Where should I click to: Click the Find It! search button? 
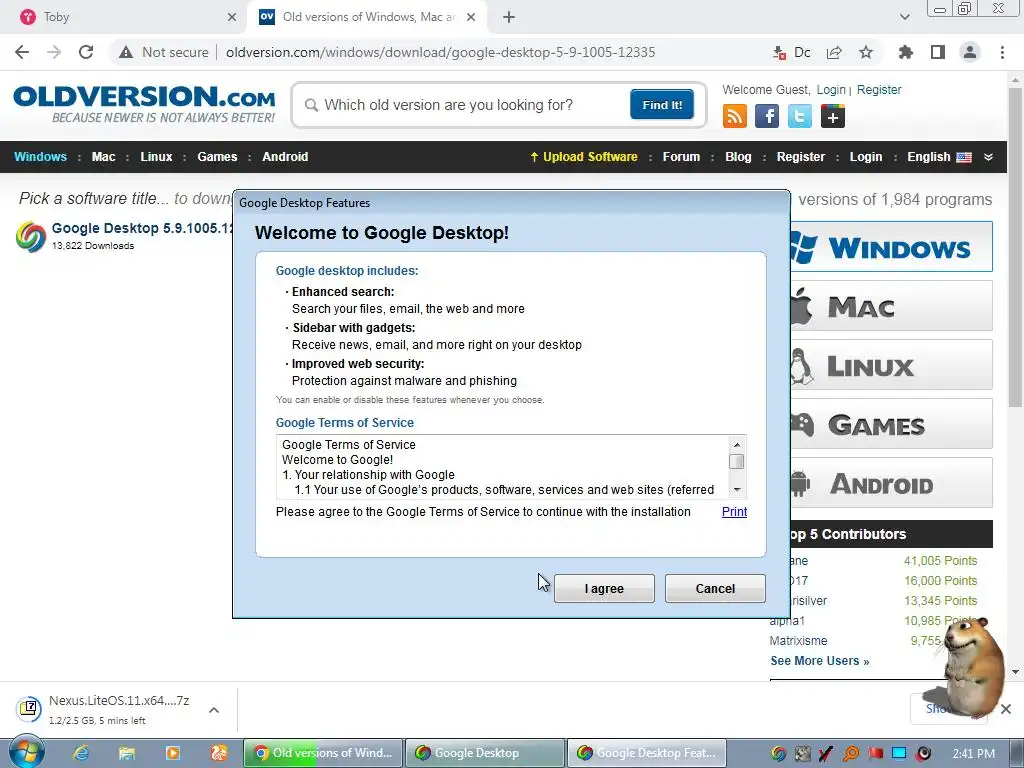[x=662, y=105]
